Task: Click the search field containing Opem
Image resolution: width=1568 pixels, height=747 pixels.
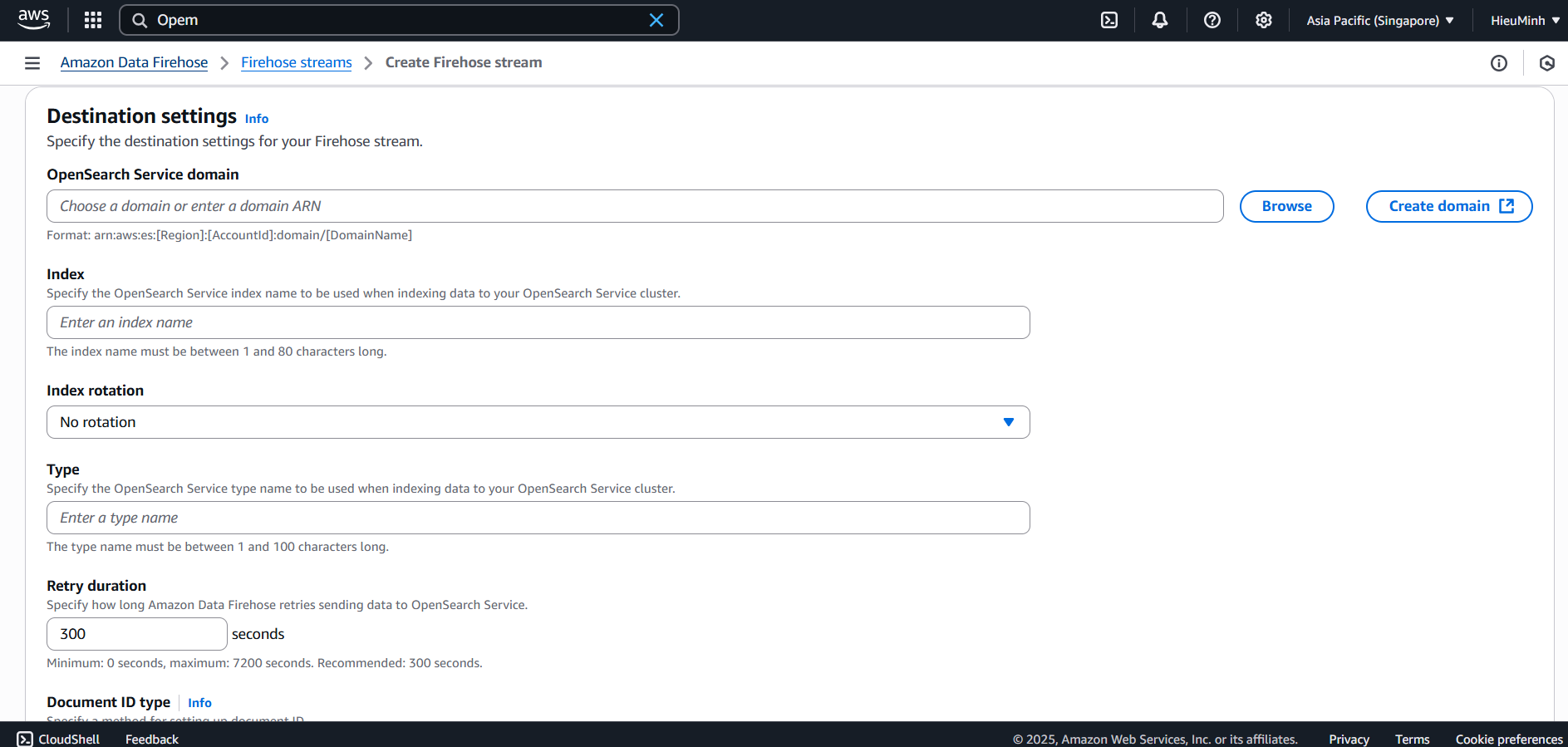Action: coord(399,20)
